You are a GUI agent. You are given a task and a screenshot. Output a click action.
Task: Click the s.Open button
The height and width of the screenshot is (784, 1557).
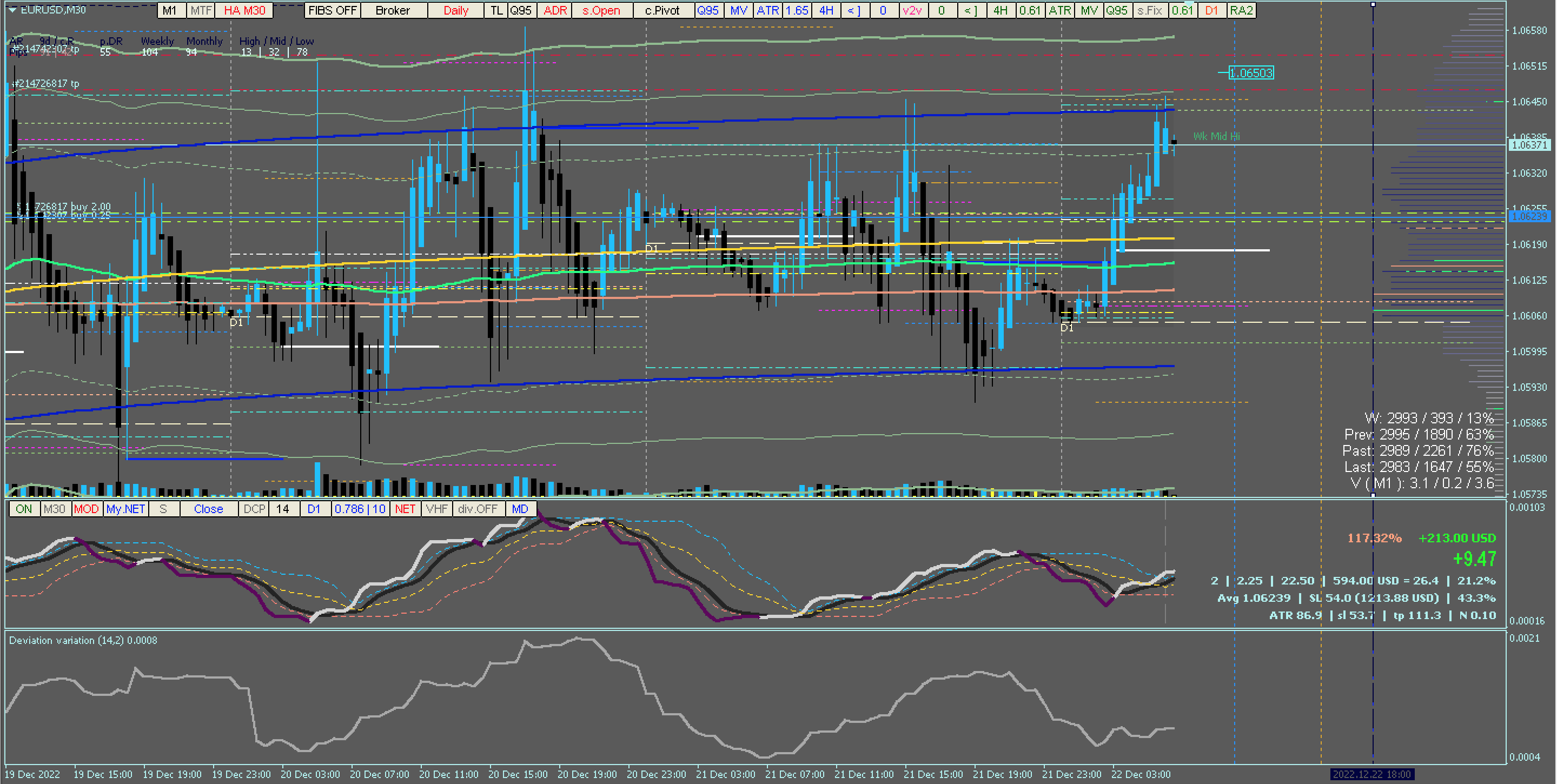click(x=601, y=10)
